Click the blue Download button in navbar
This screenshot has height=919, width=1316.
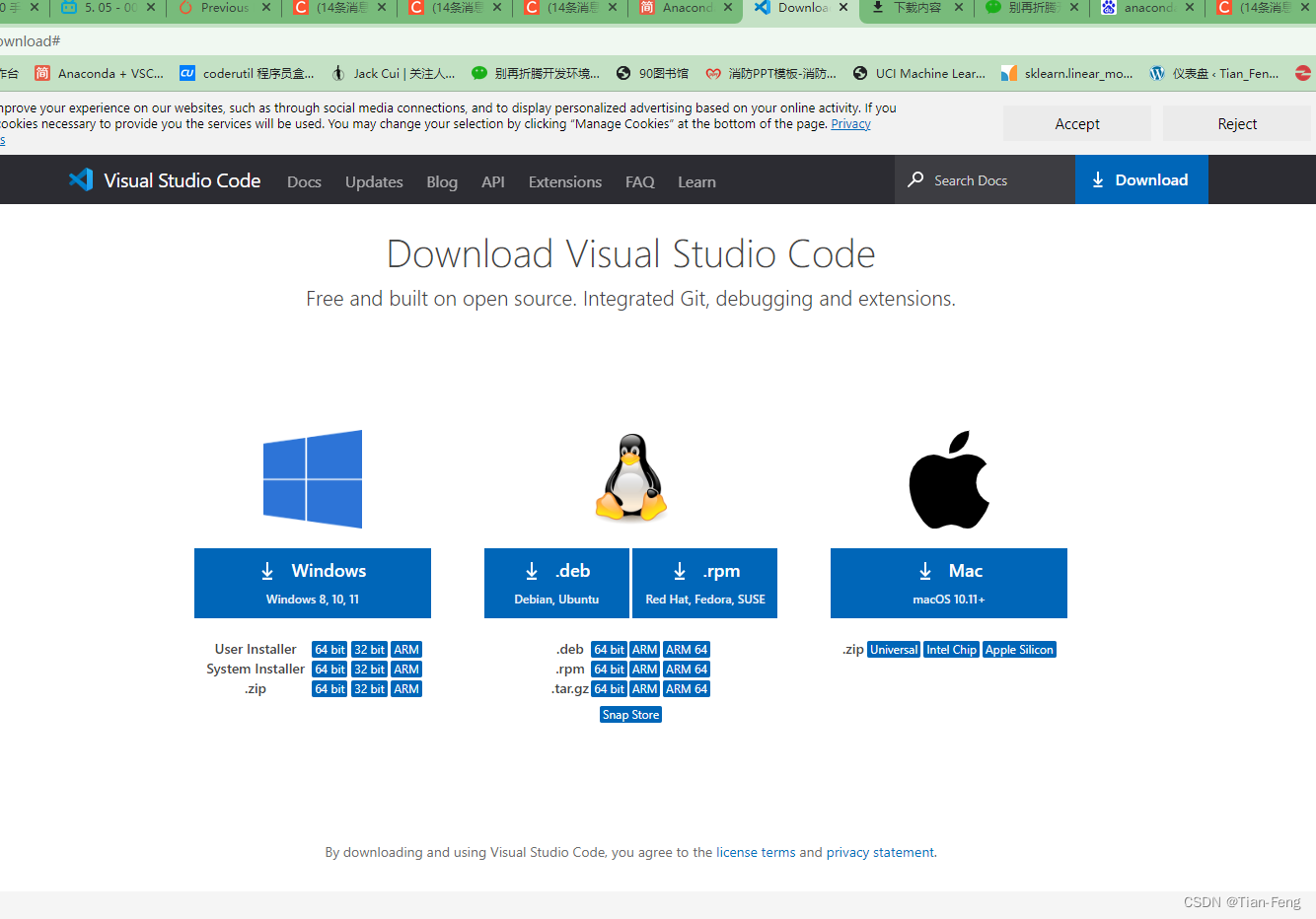point(1141,179)
